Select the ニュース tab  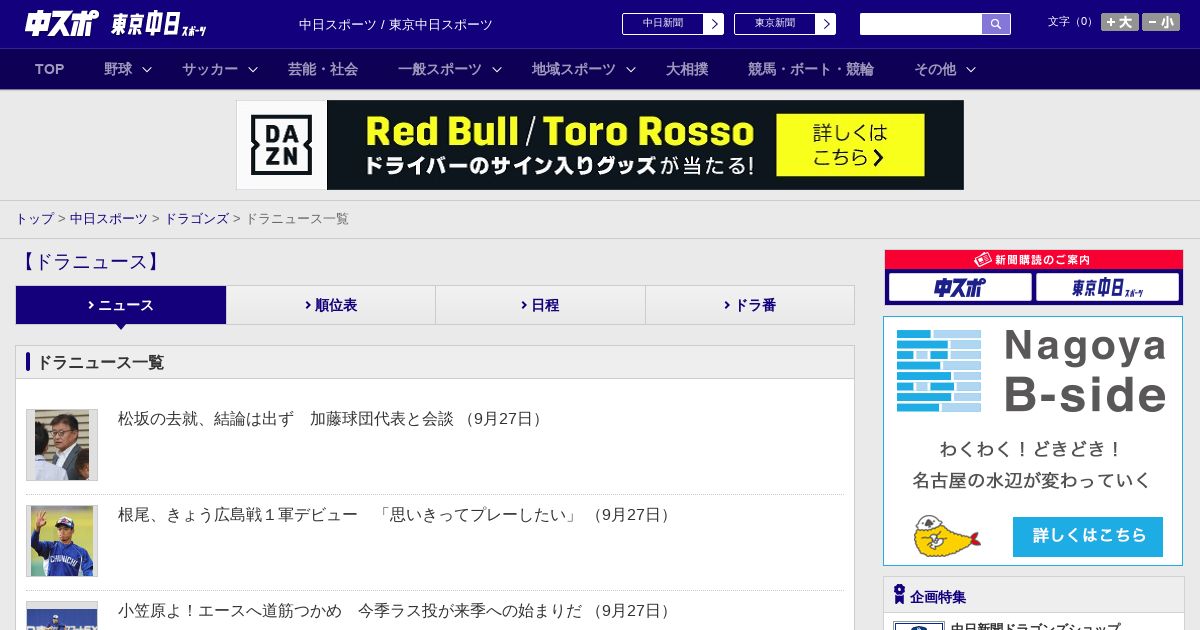121,305
